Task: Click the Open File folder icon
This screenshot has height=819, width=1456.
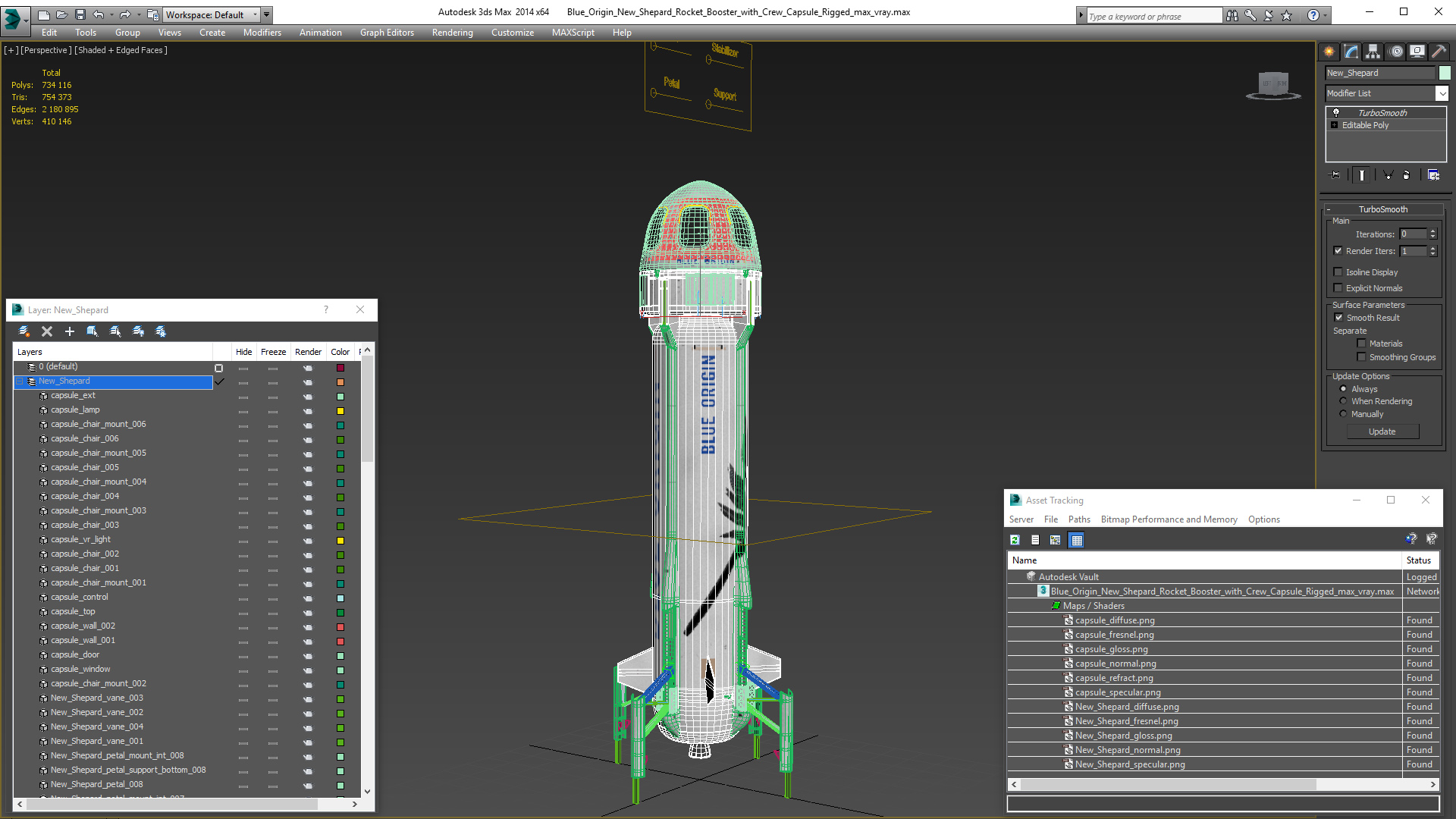Action: coord(61,14)
